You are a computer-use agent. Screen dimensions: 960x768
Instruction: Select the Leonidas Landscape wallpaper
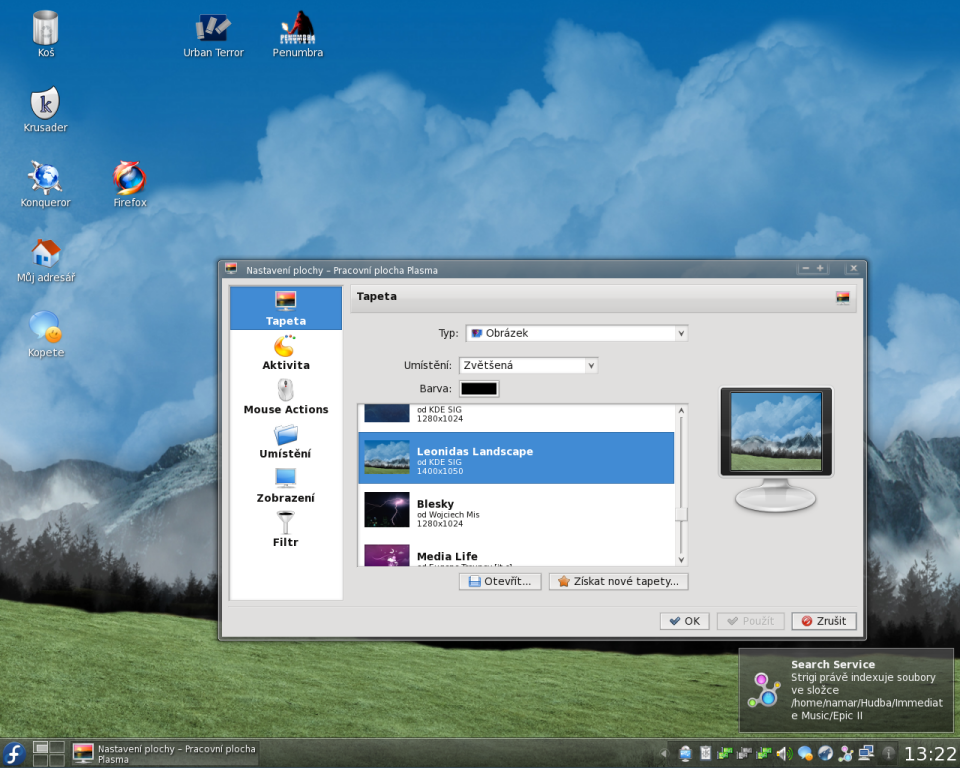pyautogui.click(x=516, y=458)
